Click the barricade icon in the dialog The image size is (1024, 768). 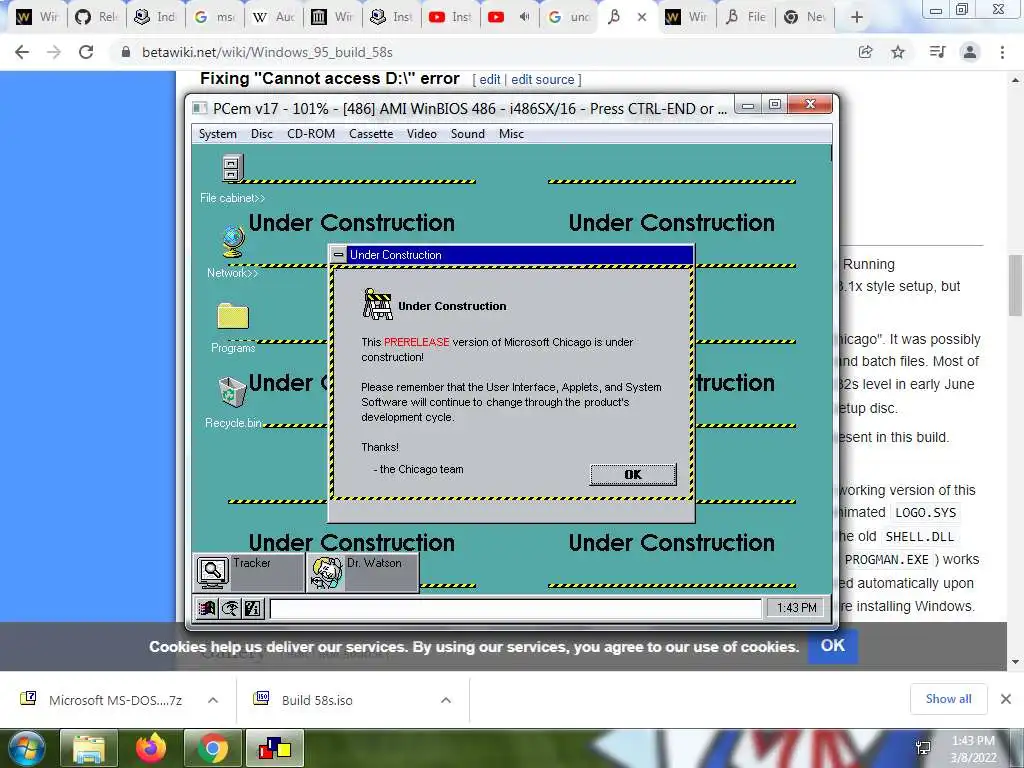pos(378,304)
